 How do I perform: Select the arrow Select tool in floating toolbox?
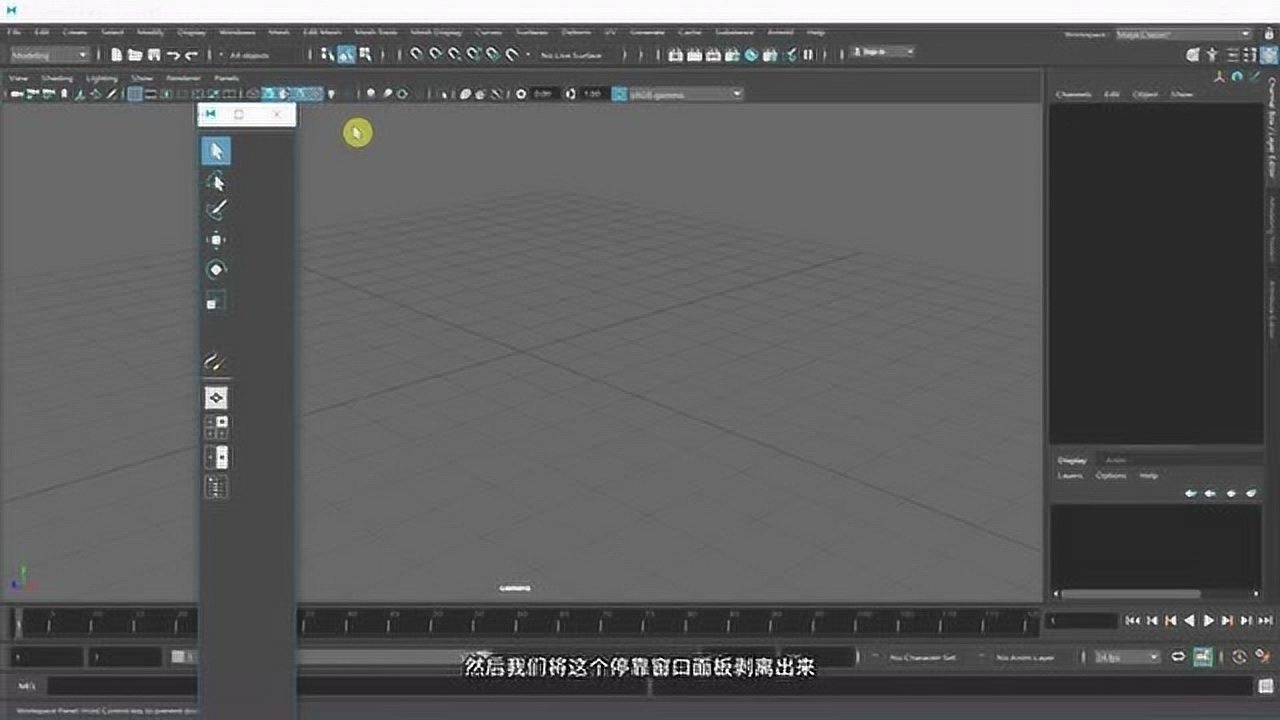click(x=216, y=151)
